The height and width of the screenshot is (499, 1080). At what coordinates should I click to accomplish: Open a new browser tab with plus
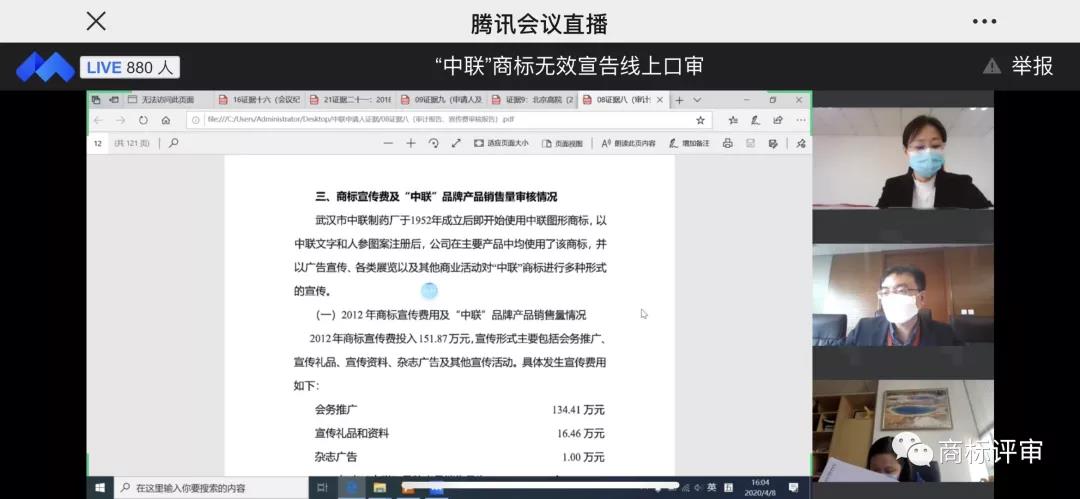pyautogui.click(x=679, y=100)
